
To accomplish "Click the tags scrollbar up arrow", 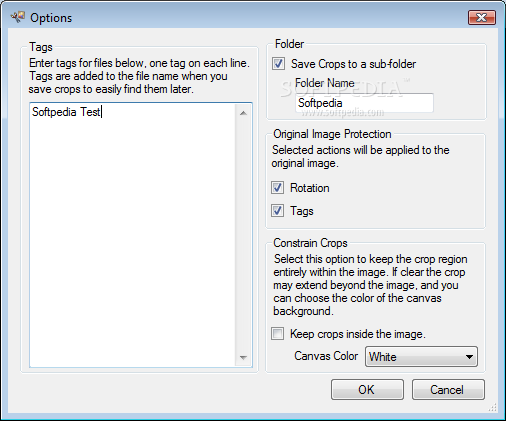I will (243, 113).
